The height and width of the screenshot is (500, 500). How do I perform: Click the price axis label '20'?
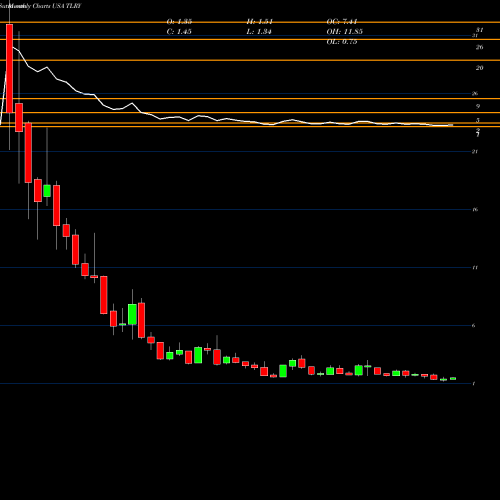pos(479,68)
